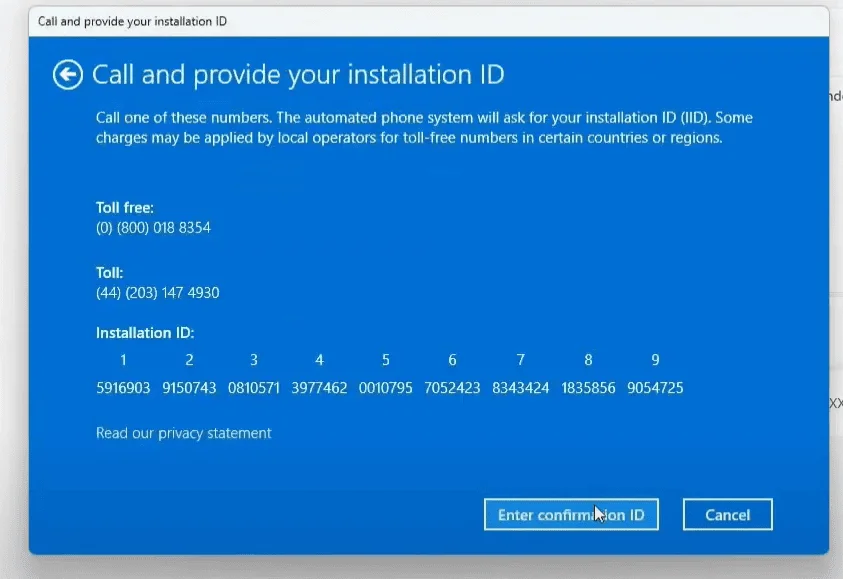Click installation ID block 0810571

click(x=254, y=388)
